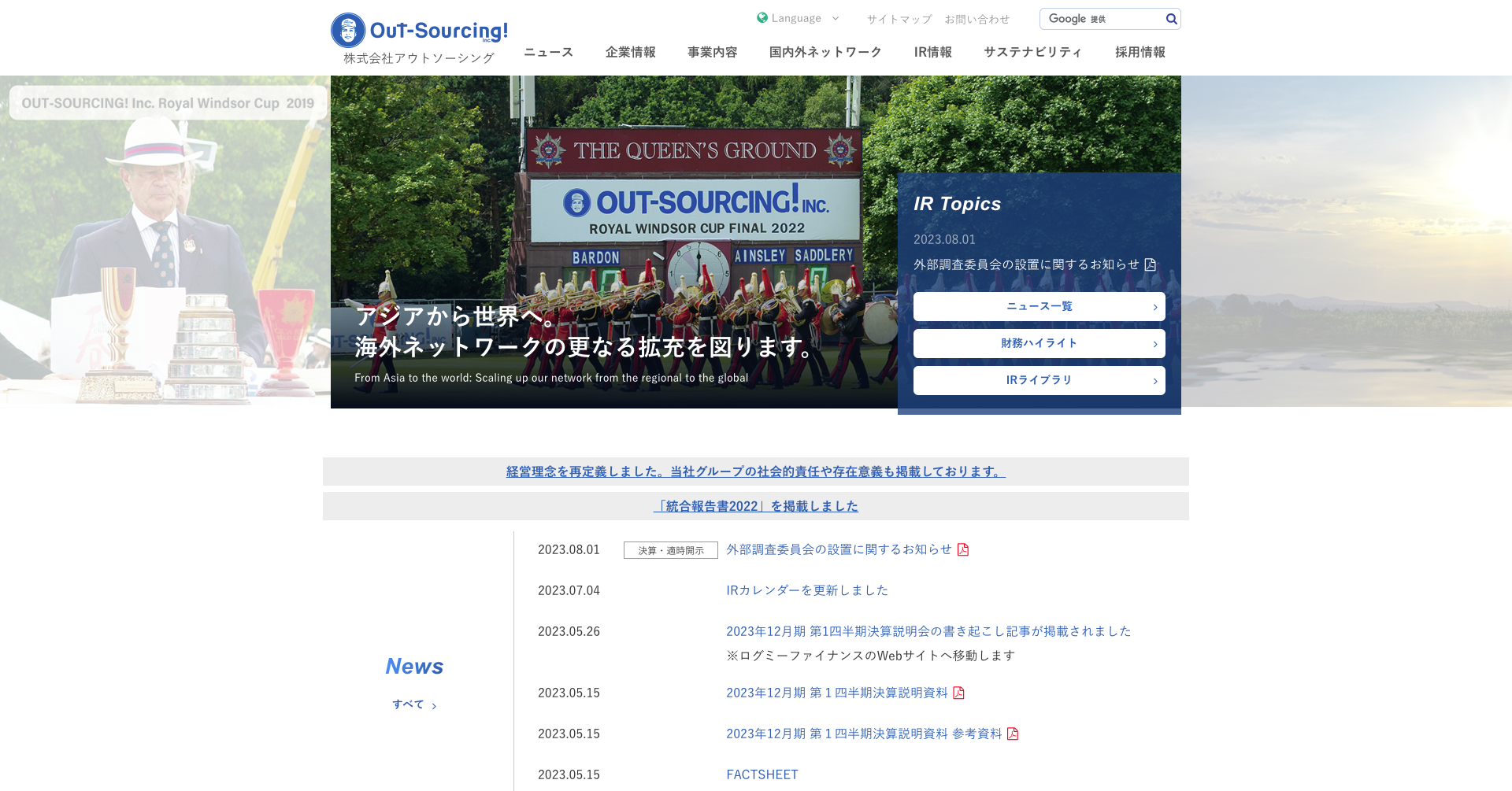Click the 2023.05.26 date in news list
Image resolution: width=1512 pixels, height=791 pixels.
point(569,631)
